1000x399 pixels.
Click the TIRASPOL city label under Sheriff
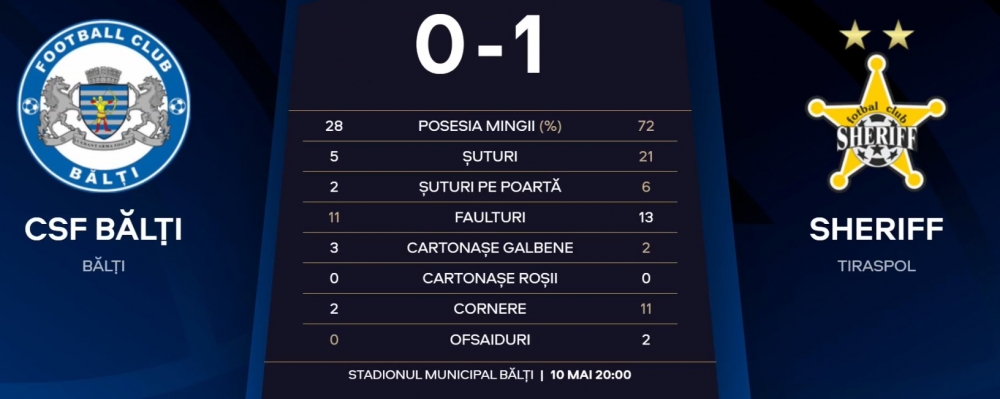tap(876, 266)
